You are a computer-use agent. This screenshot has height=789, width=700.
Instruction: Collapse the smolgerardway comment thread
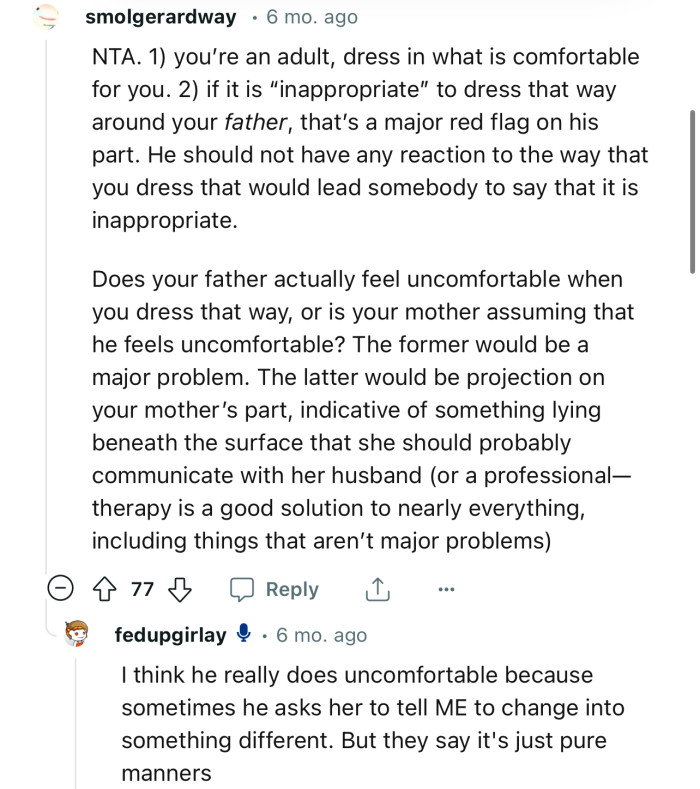tap(62, 589)
